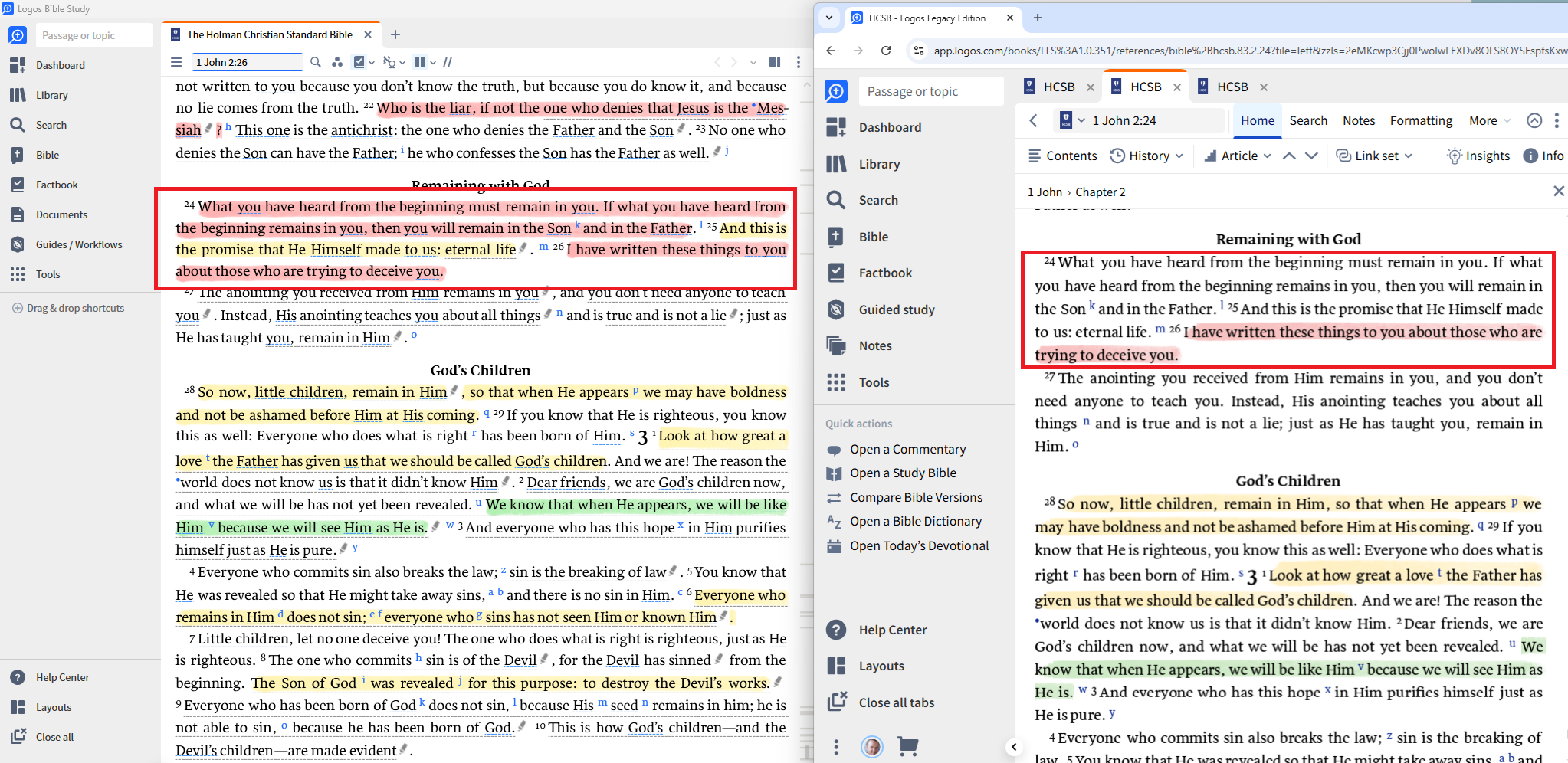The width and height of the screenshot is (1568, 763).
Task: Click Compare Bible Versions quick action
Action: 905,497
